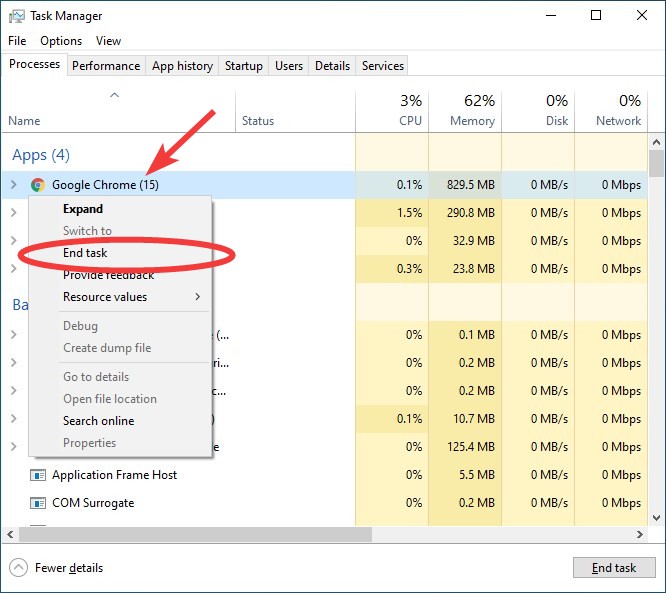
Task: Click the Task Manager title bar icon
Action: click(x=17, y=16)
